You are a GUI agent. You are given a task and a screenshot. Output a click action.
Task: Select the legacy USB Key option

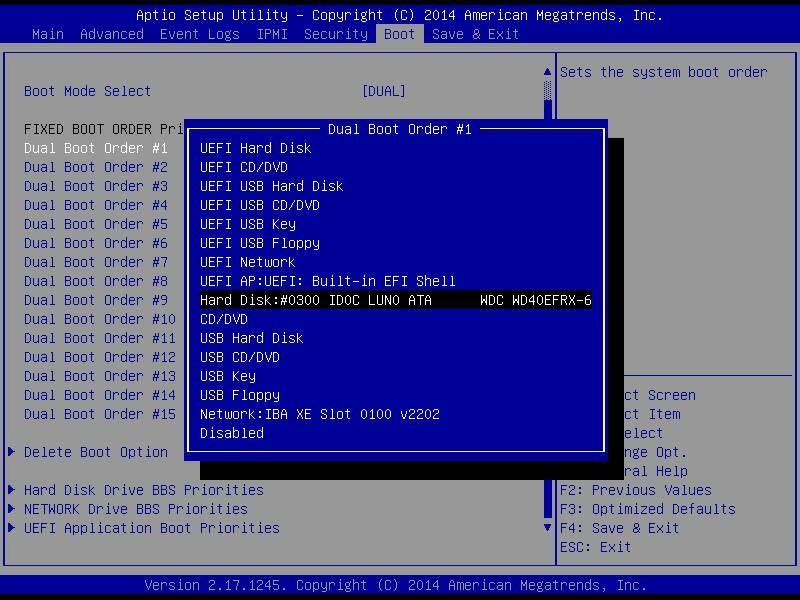(228, 376)
